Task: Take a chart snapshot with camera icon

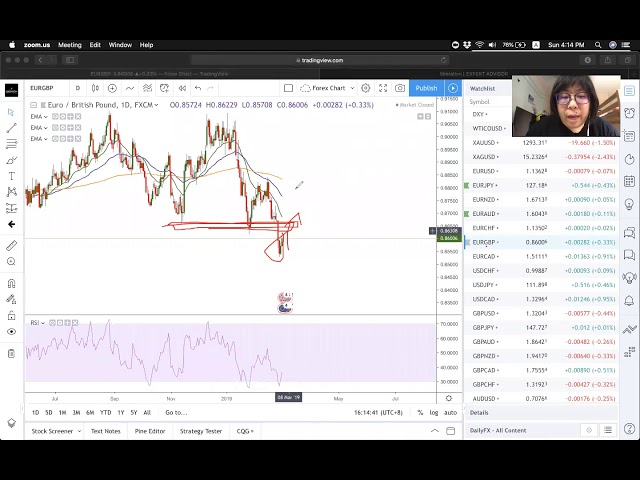Action: (400, 88)
